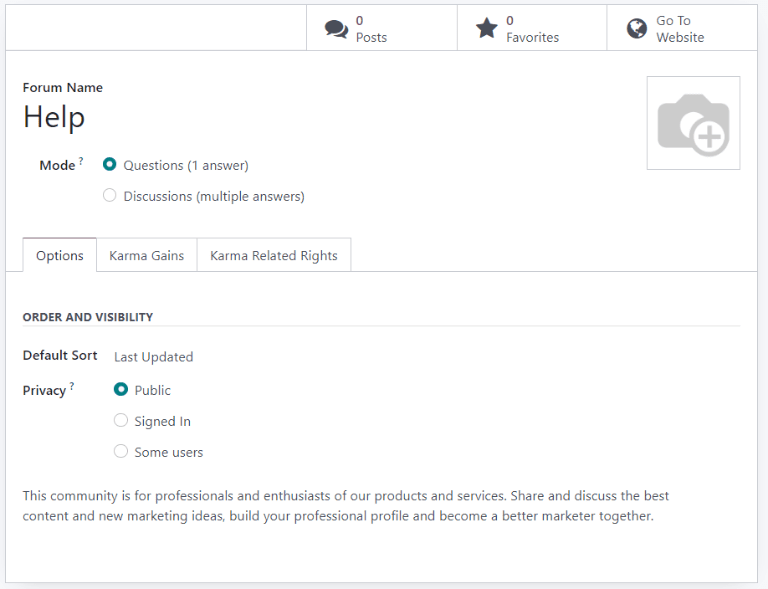Click the Forum Name label
768x589 pixels.
pos(63,88)
